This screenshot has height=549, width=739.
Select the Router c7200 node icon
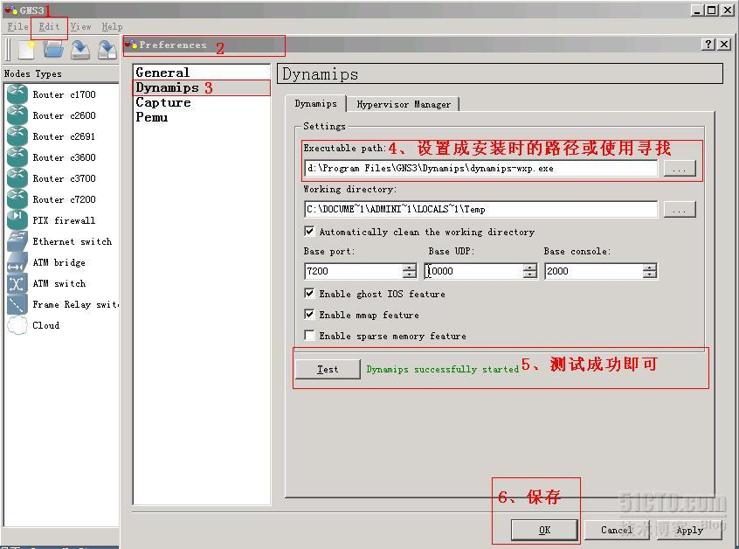pos(17,199)
